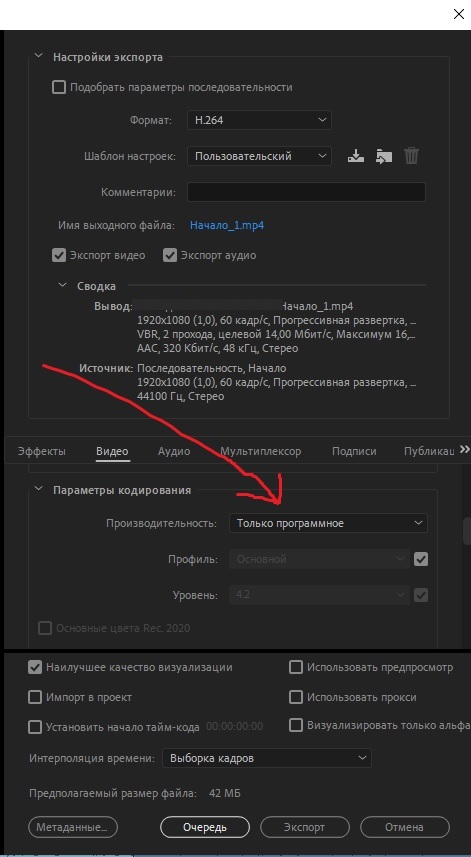The height and width of the screenshot is (857, 471).
Task: Enable 'Установить начало тайм-кода' checkbox
Action: [35, 727]
